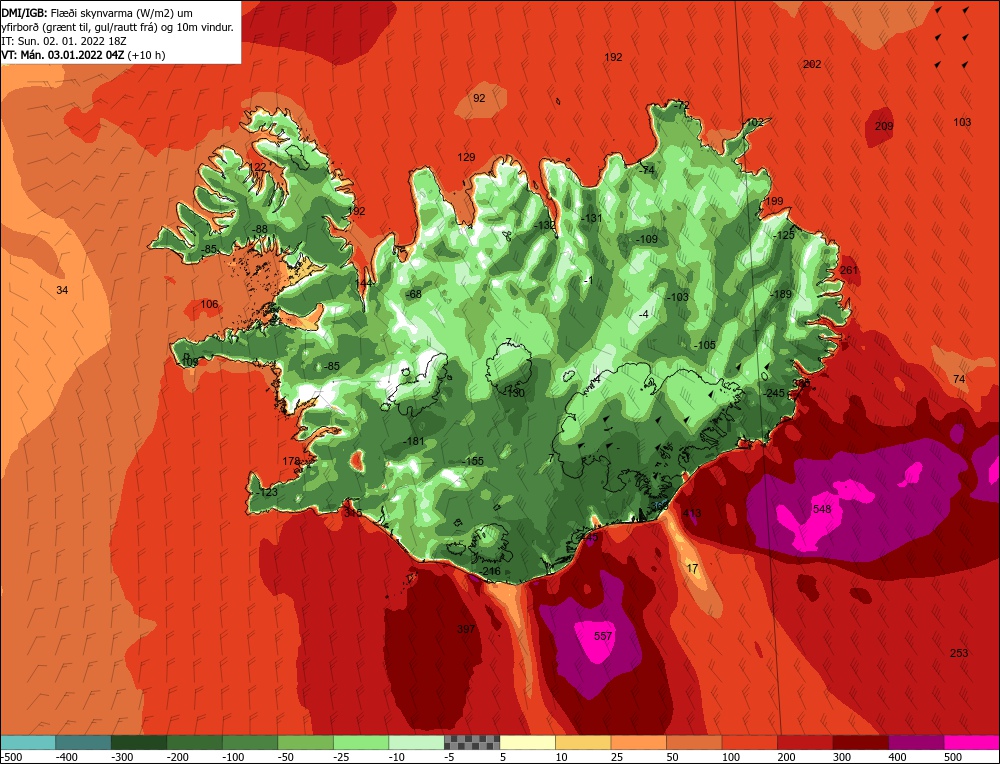Click the -123 value on the Reykjanes peninsula
Image resolution: width=1000 pixels, height=764 pixels.
[x=267, y=492]
